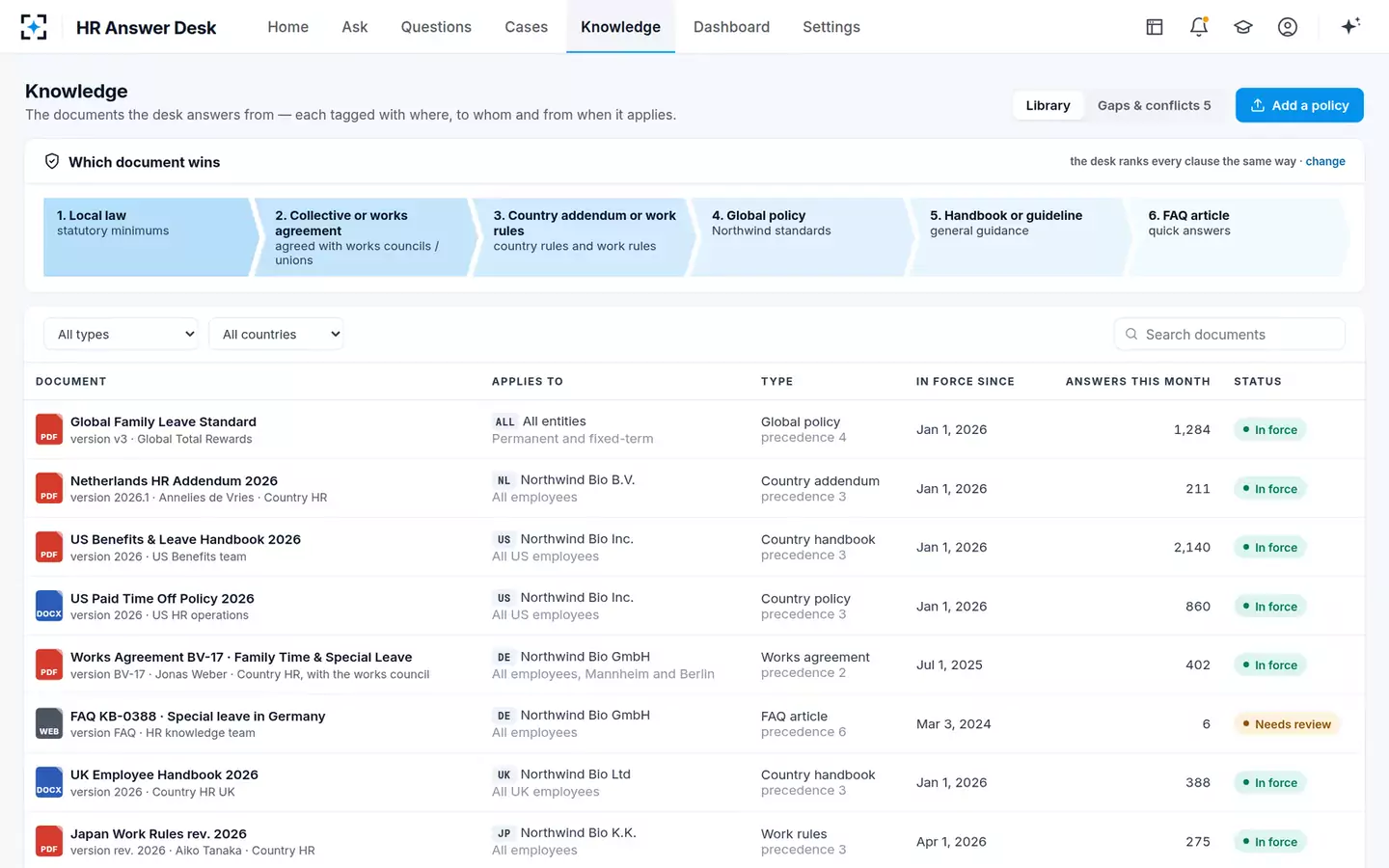The image size is (1389, 868).
Task: Switch to the Questions tab
Action: (436, 27)
